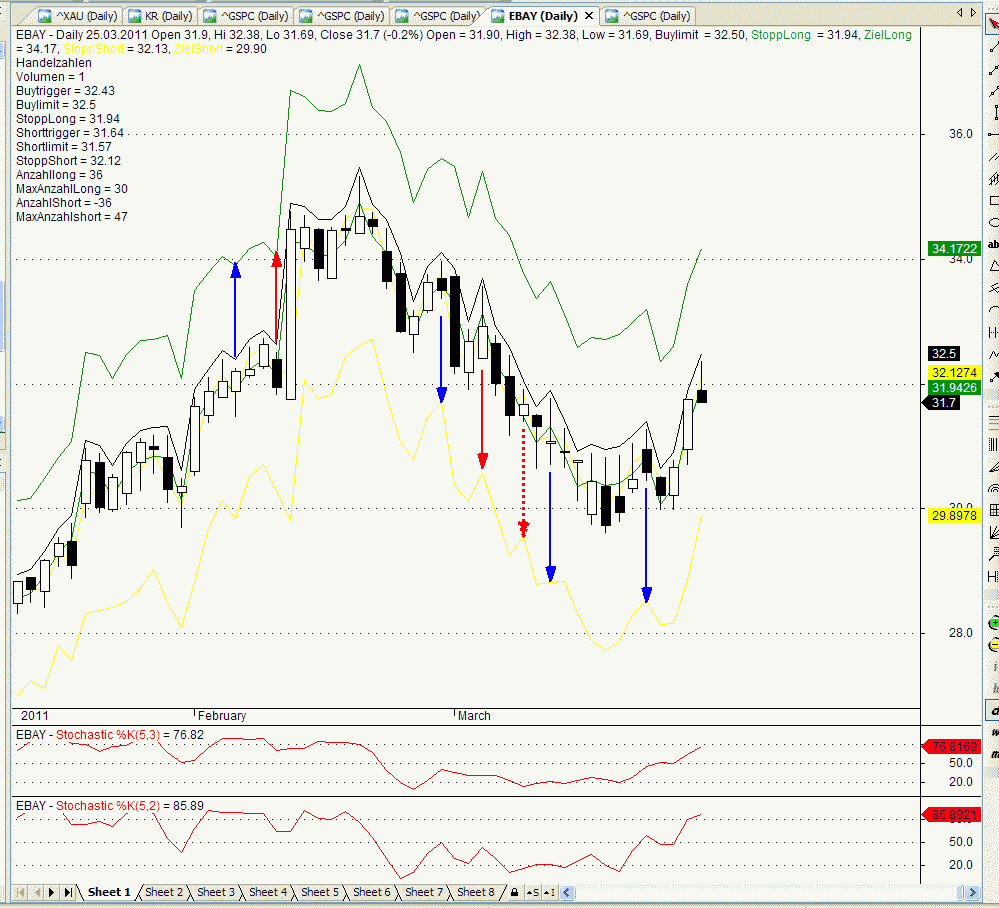Select the zig-zag line tool
The image size is (999, 908).
pos(993,354)
